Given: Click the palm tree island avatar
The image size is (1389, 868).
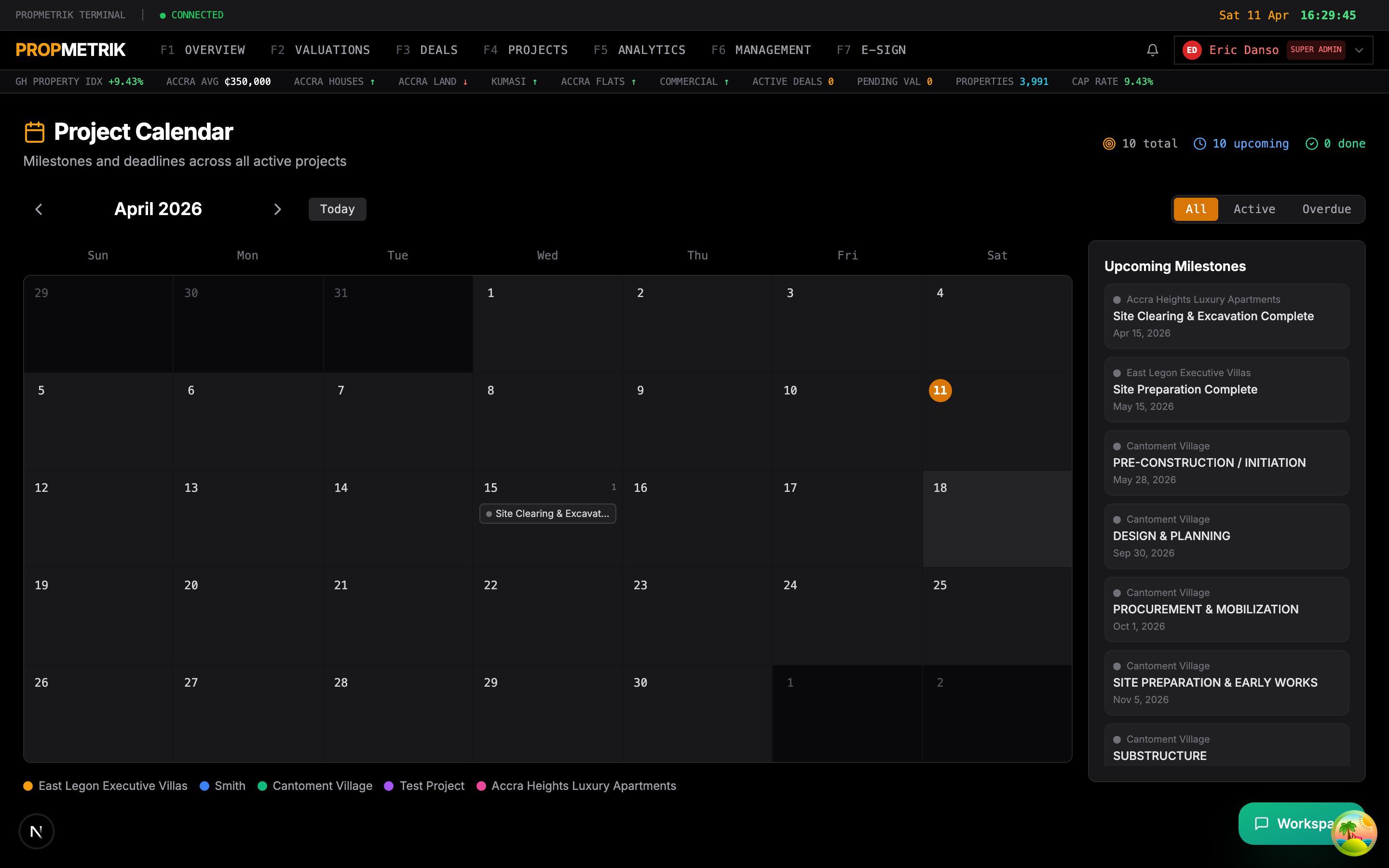Looking at the screenshot, I should coord(1353,833).
